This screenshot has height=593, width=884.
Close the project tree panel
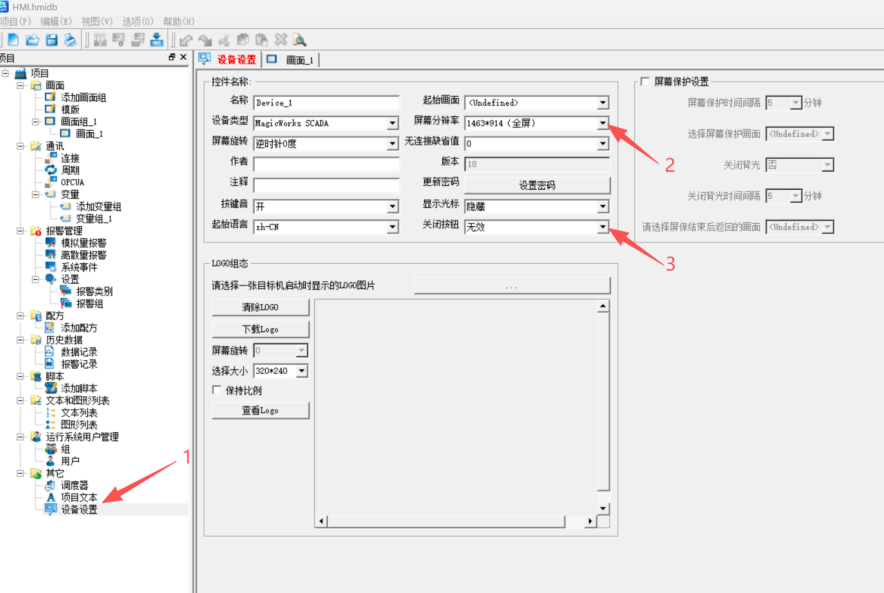[x=183, y=57]
